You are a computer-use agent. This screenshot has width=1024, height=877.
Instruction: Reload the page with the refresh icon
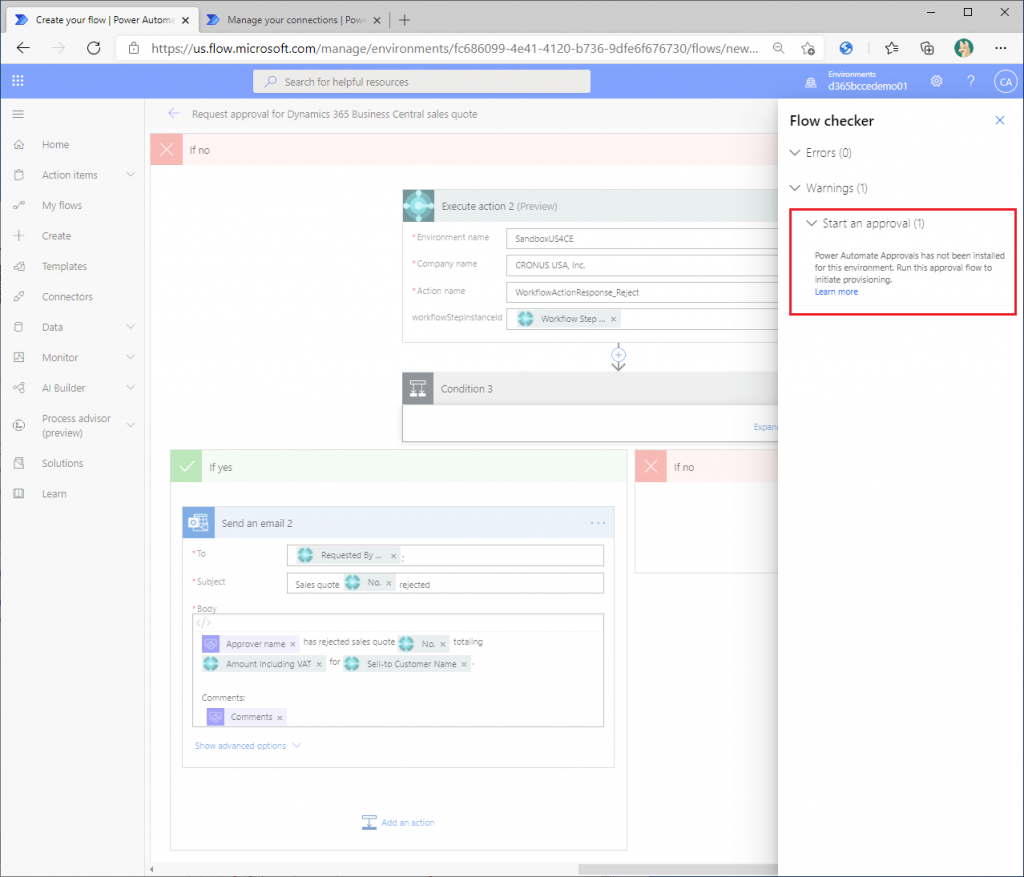tap(94, 48)
